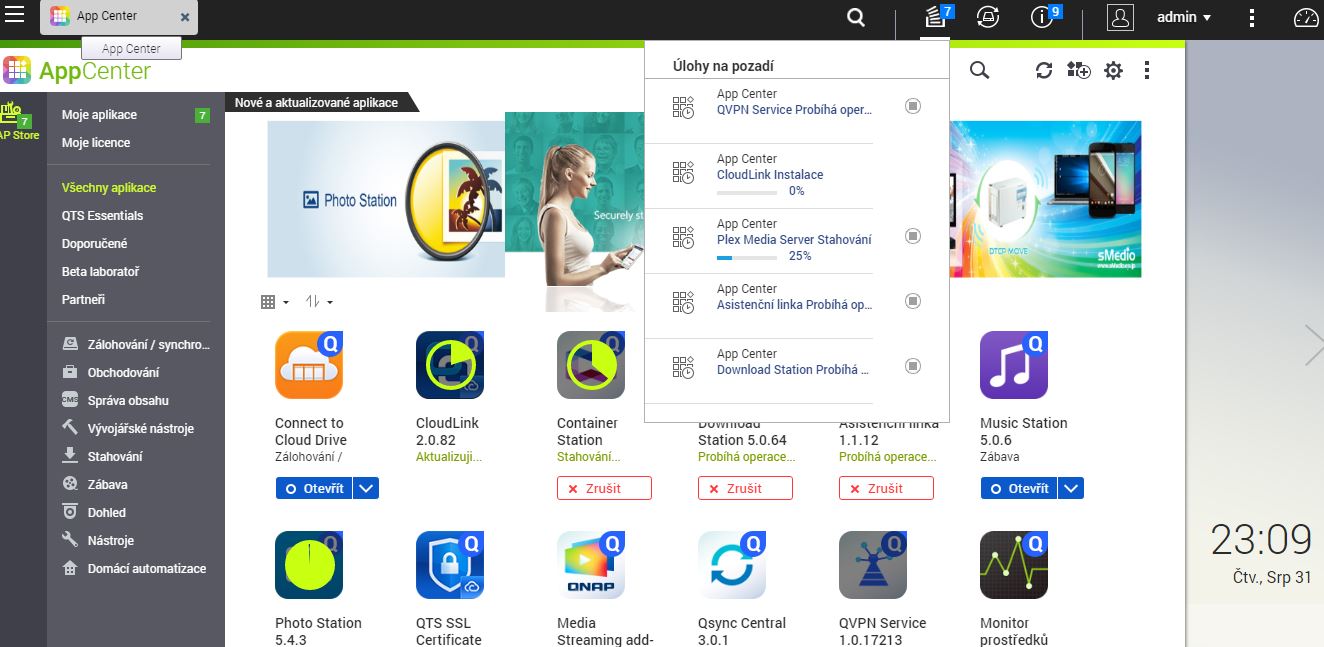
Task: Click the Photo Station banner
Action: pos(386,199)
